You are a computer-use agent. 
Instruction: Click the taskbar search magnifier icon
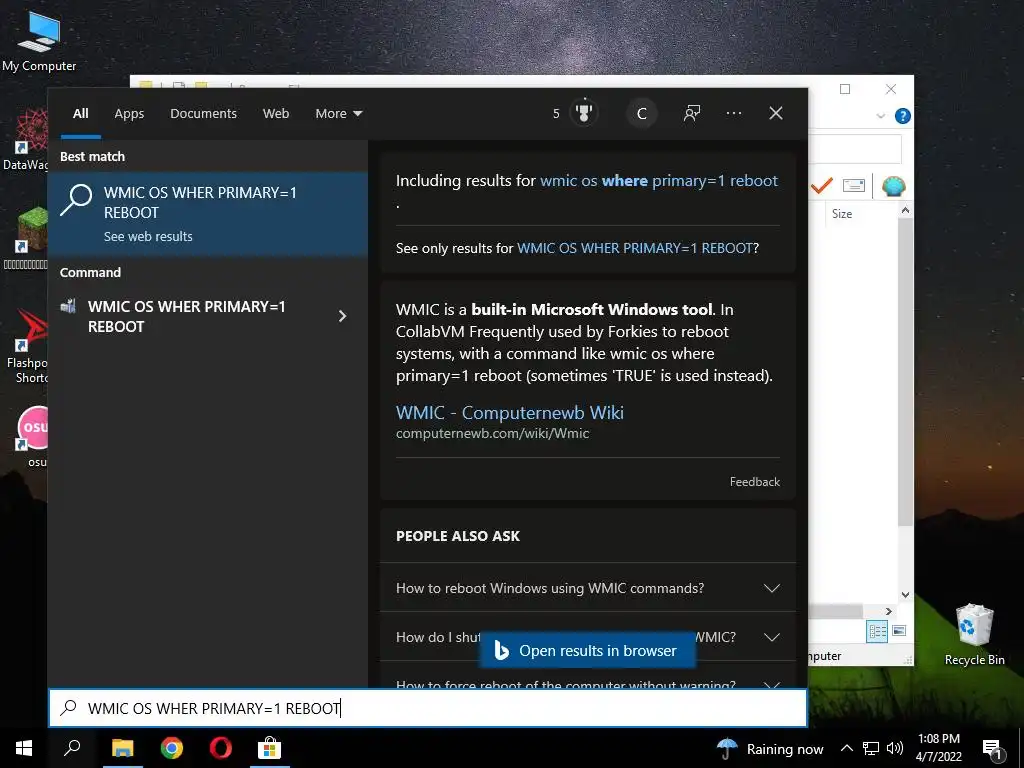tap(72, 748)
